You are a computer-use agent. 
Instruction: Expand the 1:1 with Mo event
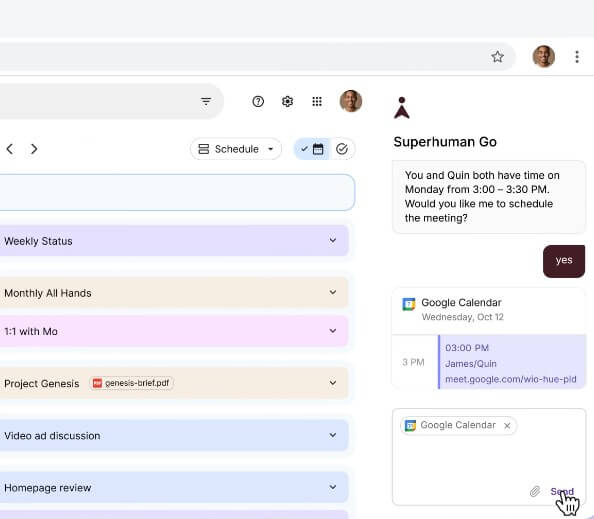333,331
